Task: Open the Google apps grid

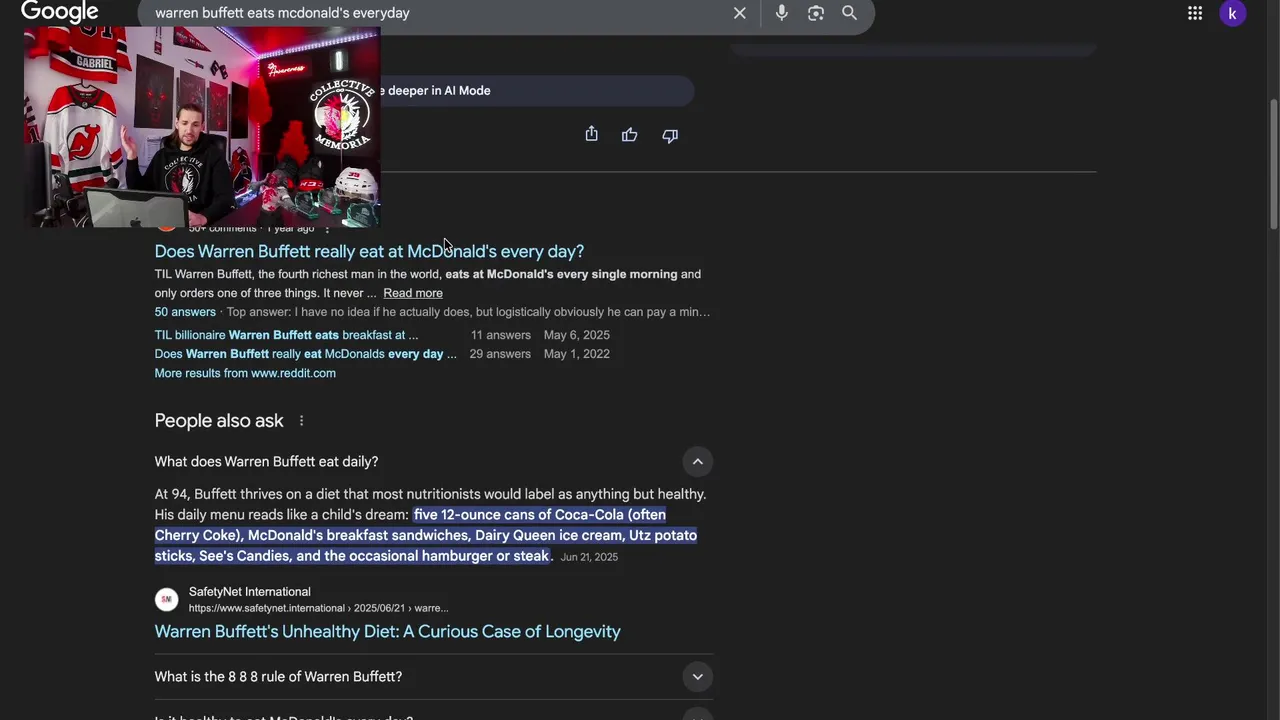Action: coord(1195,13)
